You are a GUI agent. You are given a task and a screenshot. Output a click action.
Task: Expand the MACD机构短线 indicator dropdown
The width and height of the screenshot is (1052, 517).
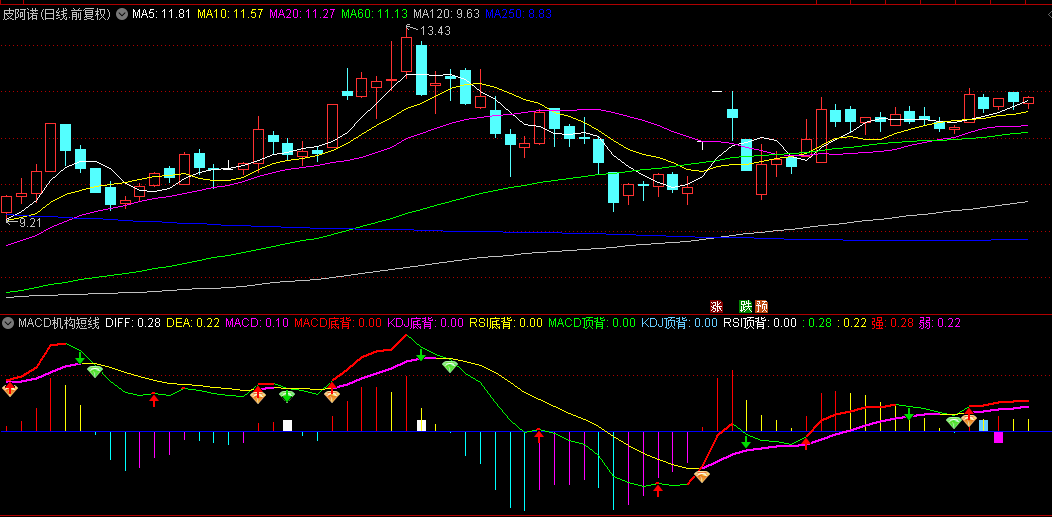(9, 323)
